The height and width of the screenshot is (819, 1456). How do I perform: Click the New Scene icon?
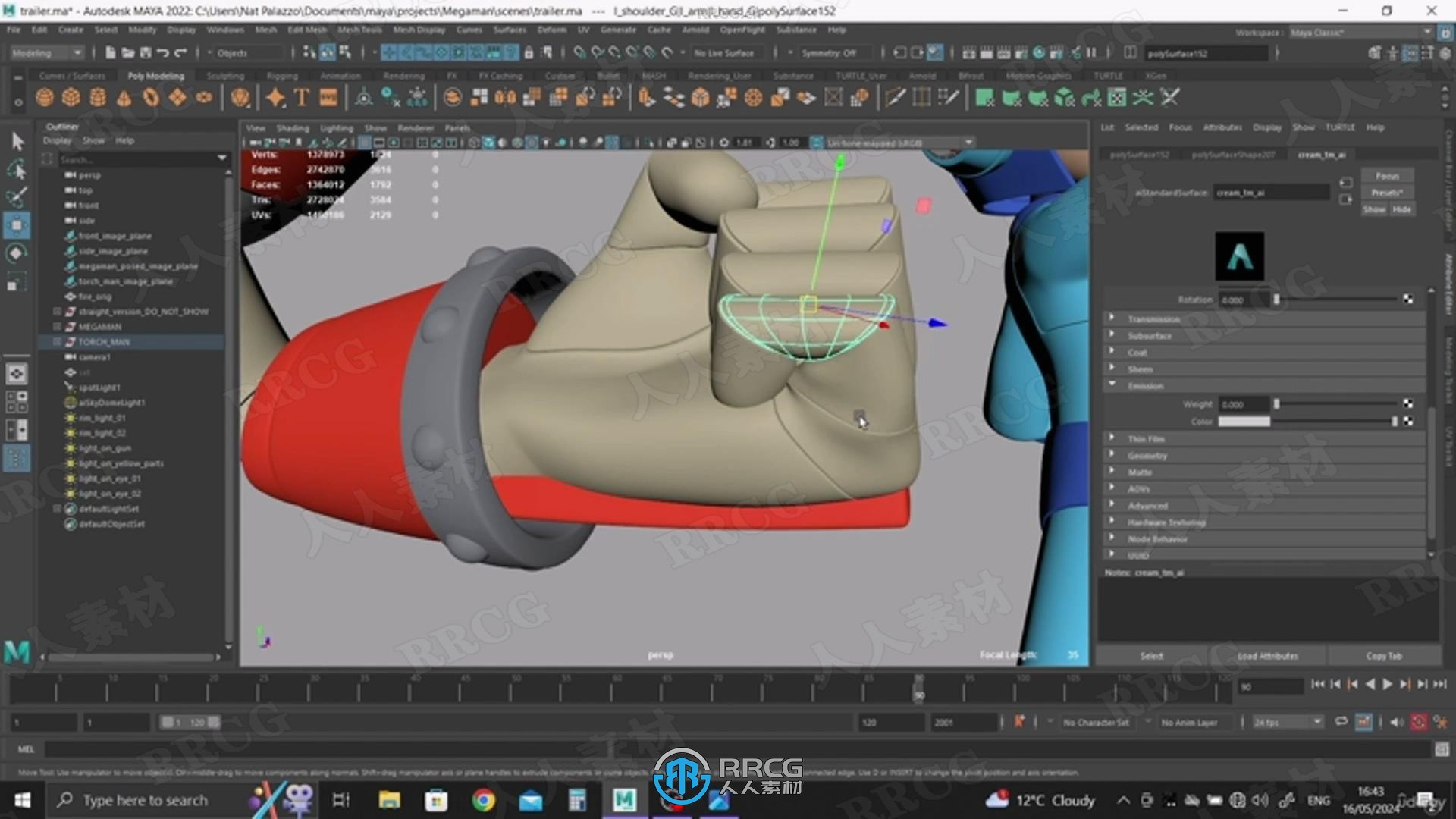pyautogui.click(x=110, y=53)
